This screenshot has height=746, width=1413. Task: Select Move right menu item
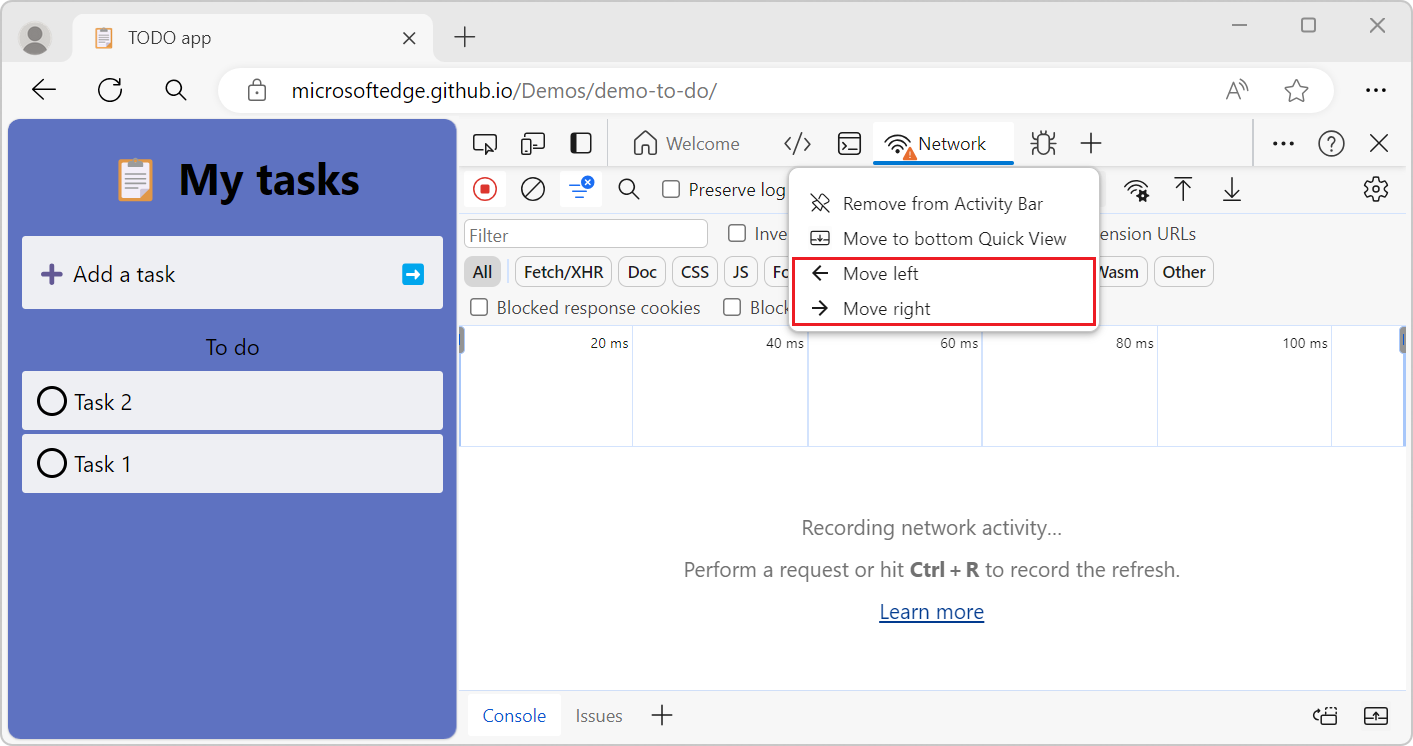click(944, 309)
